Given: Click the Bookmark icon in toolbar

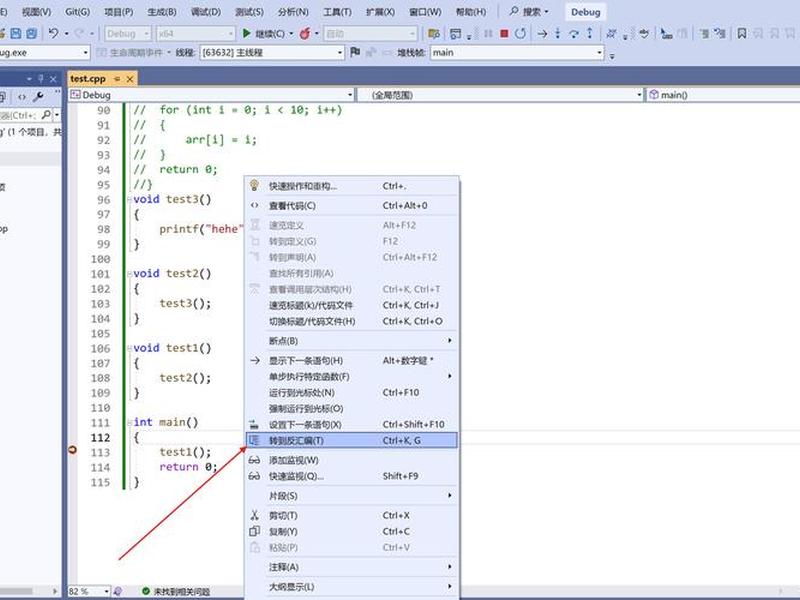Looking at the screenshot, I should [x=742, y=34].
